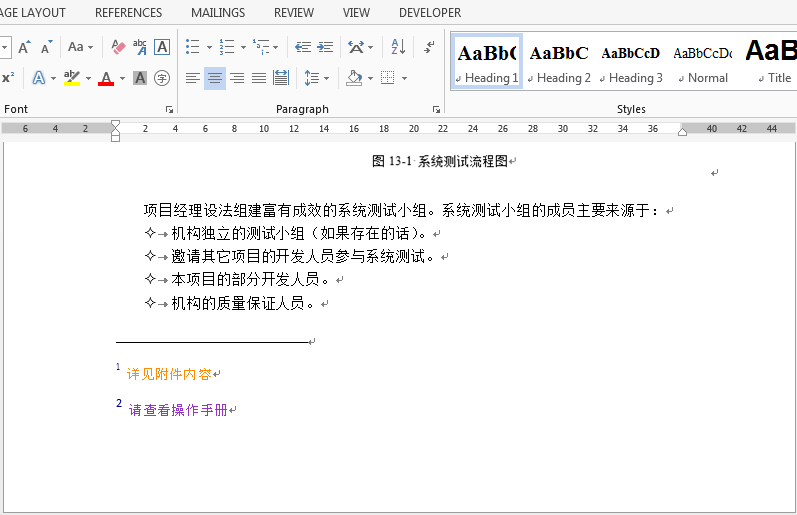Open line spacing dropdown arrow
This screenshot has height=515, width=797.
click(326, 78)
